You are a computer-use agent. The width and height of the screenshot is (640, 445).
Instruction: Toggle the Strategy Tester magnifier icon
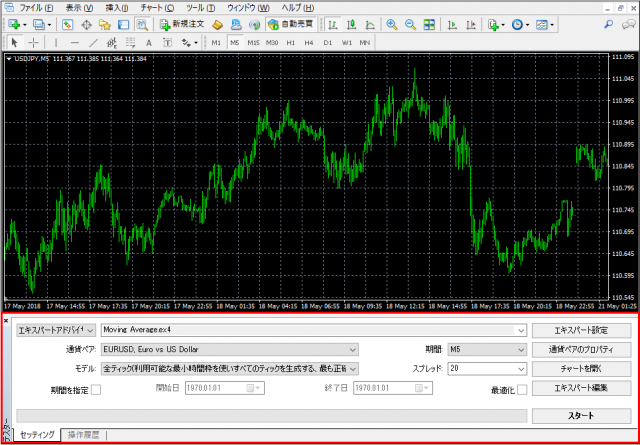[x=142, y=24]
